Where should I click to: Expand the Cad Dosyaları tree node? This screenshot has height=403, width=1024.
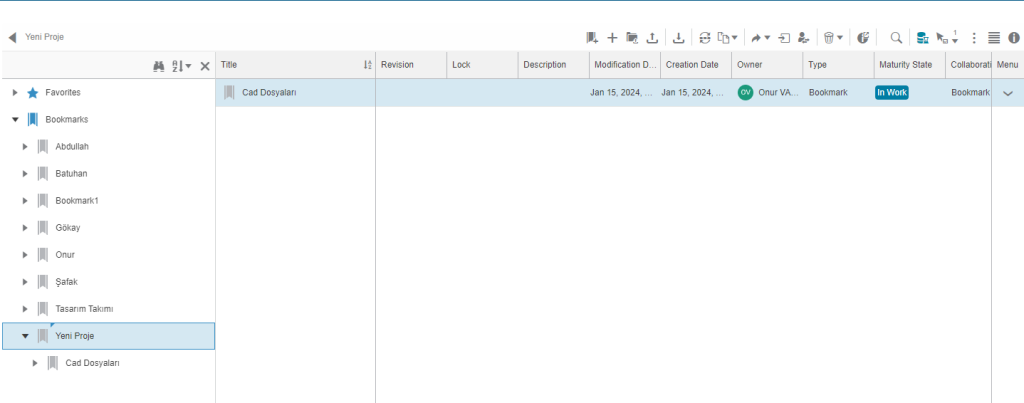coord(35,363)
